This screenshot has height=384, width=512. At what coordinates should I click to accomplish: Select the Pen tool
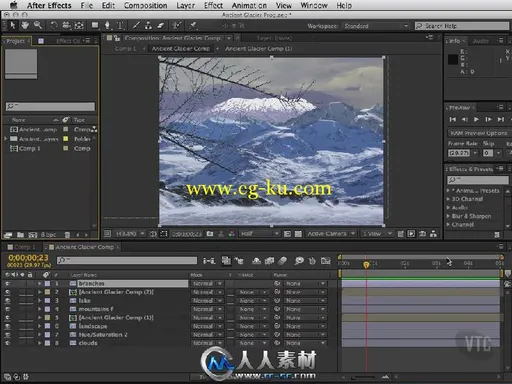(107, 25)
